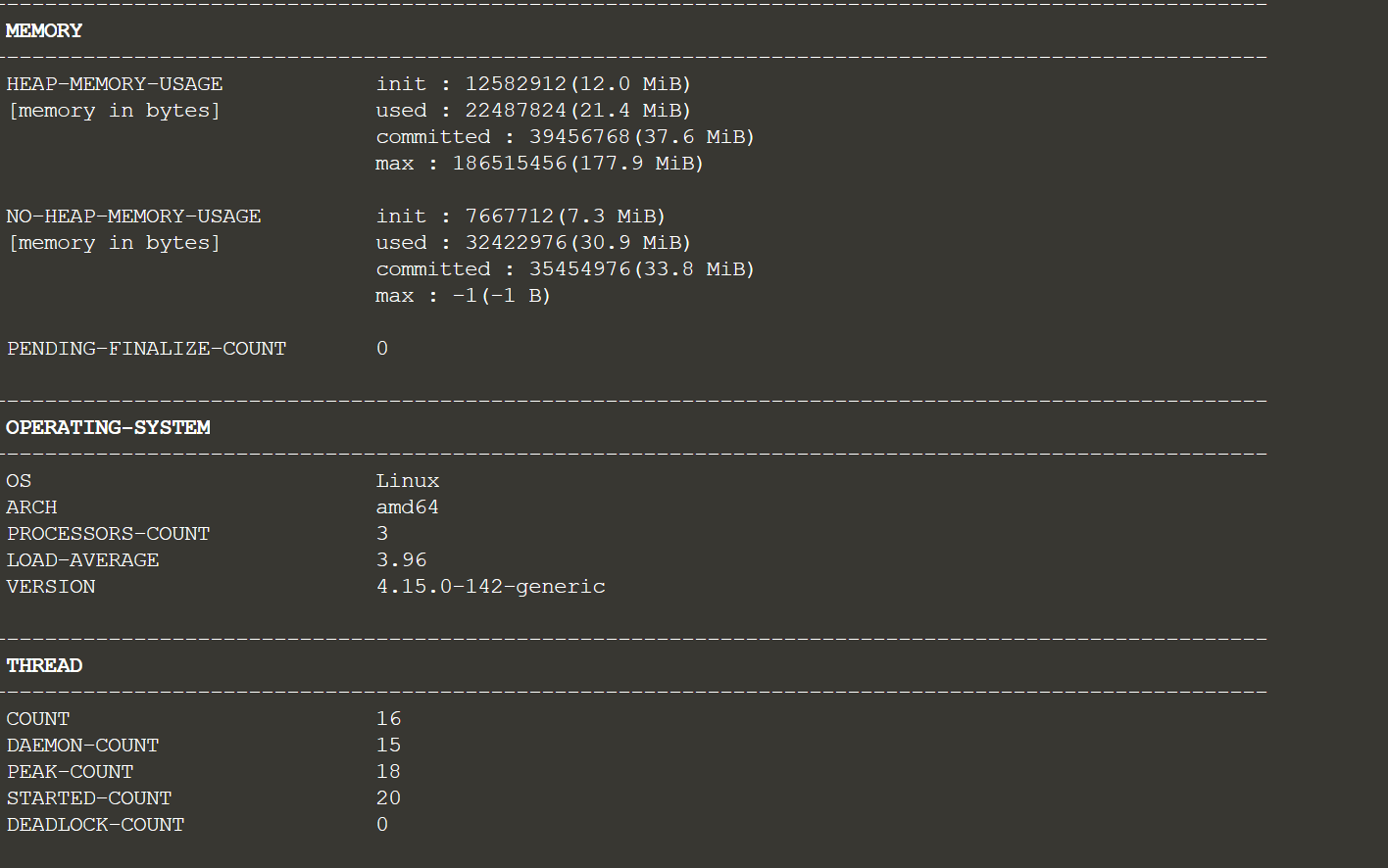Click the ARCH value amd64
The width and height of the screenshot is (1388, 868).
408,507
